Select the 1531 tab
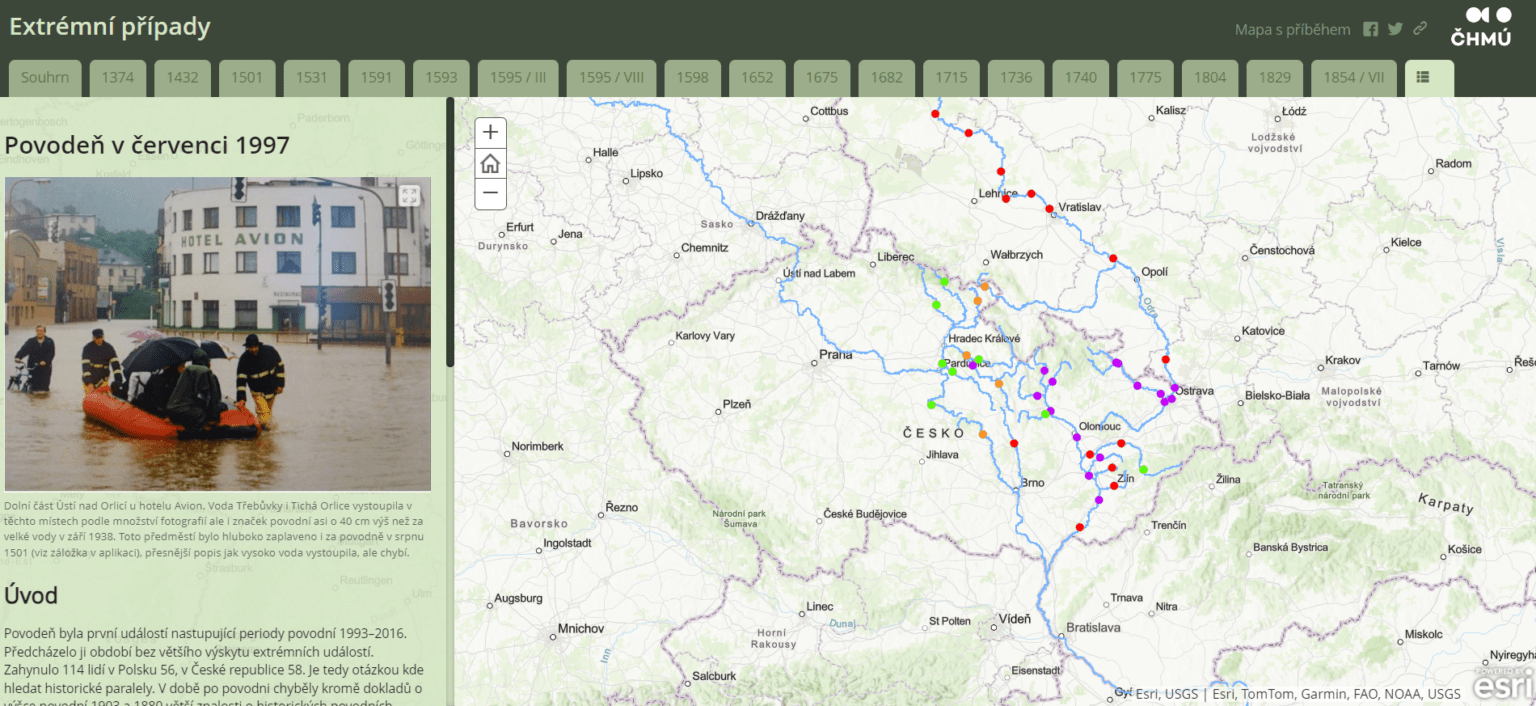Image resolution: width=1536 pixels, height=706 pixels. (311, 77)
